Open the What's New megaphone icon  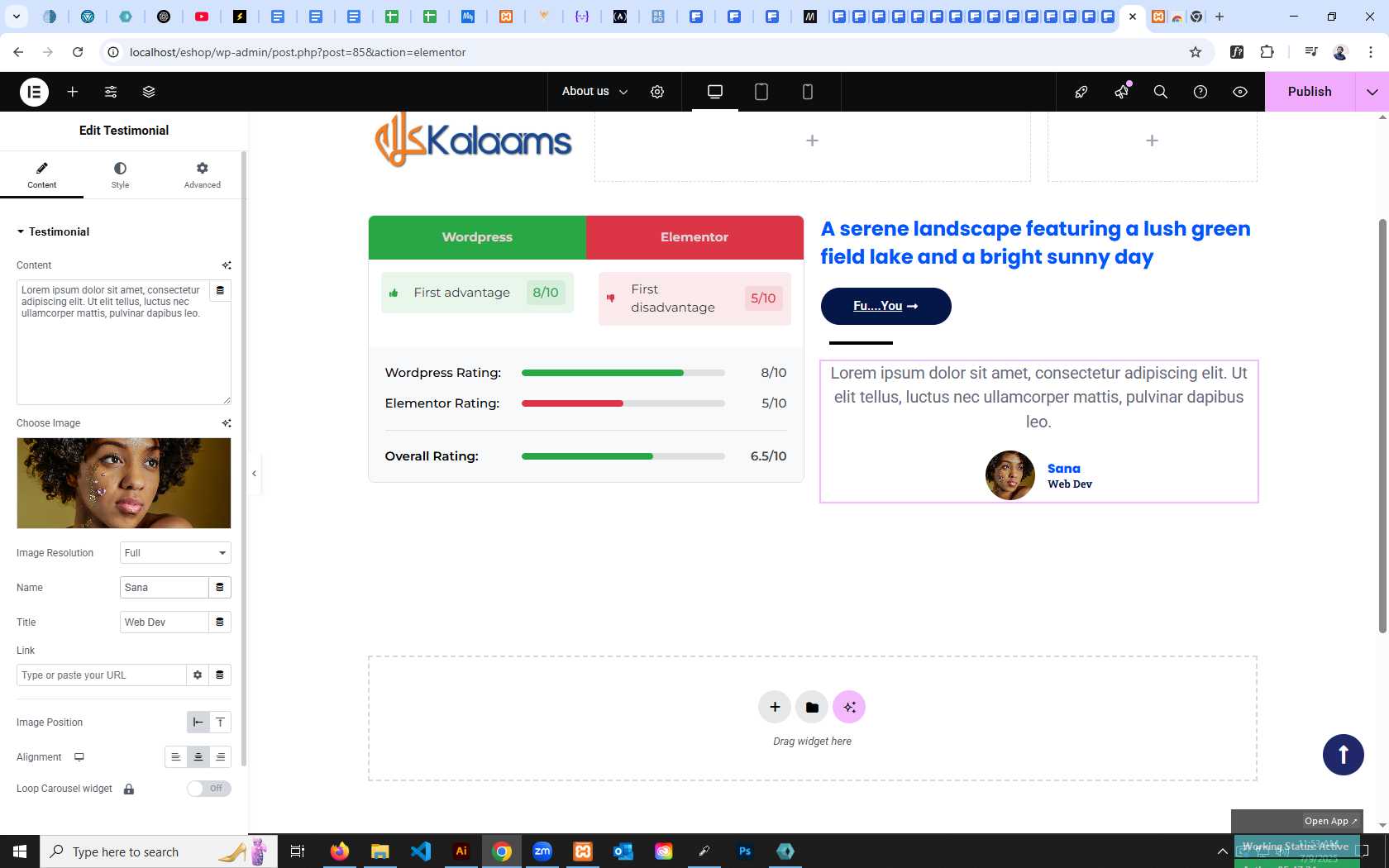coord(1121,92)
